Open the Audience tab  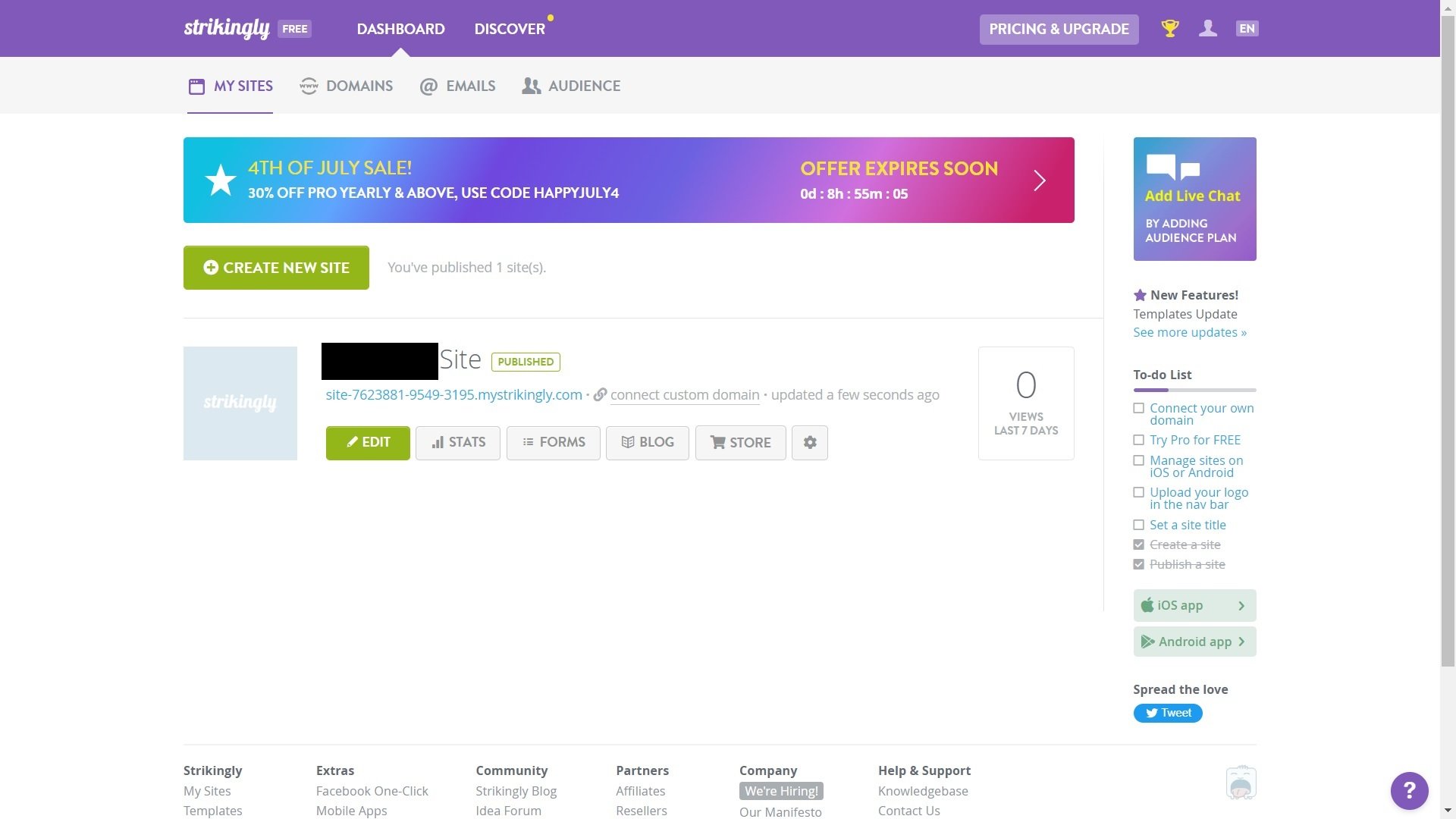[x=571, y=86]
